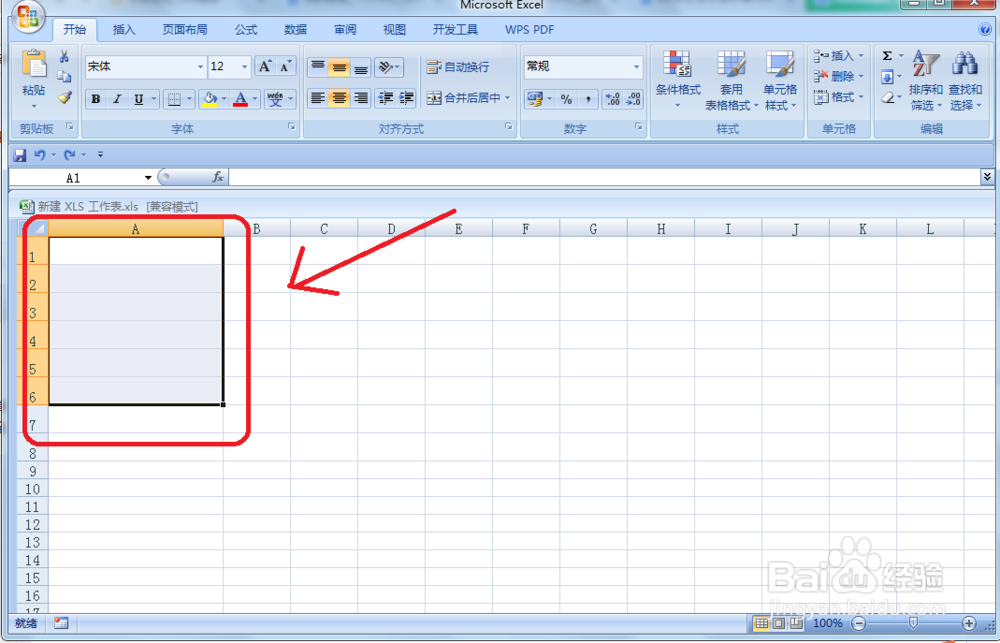Open the 合并后居中 dropdown arrow
Image resolution: width=1000 pixels, height=643 pixels.
[x=508, y=98]
